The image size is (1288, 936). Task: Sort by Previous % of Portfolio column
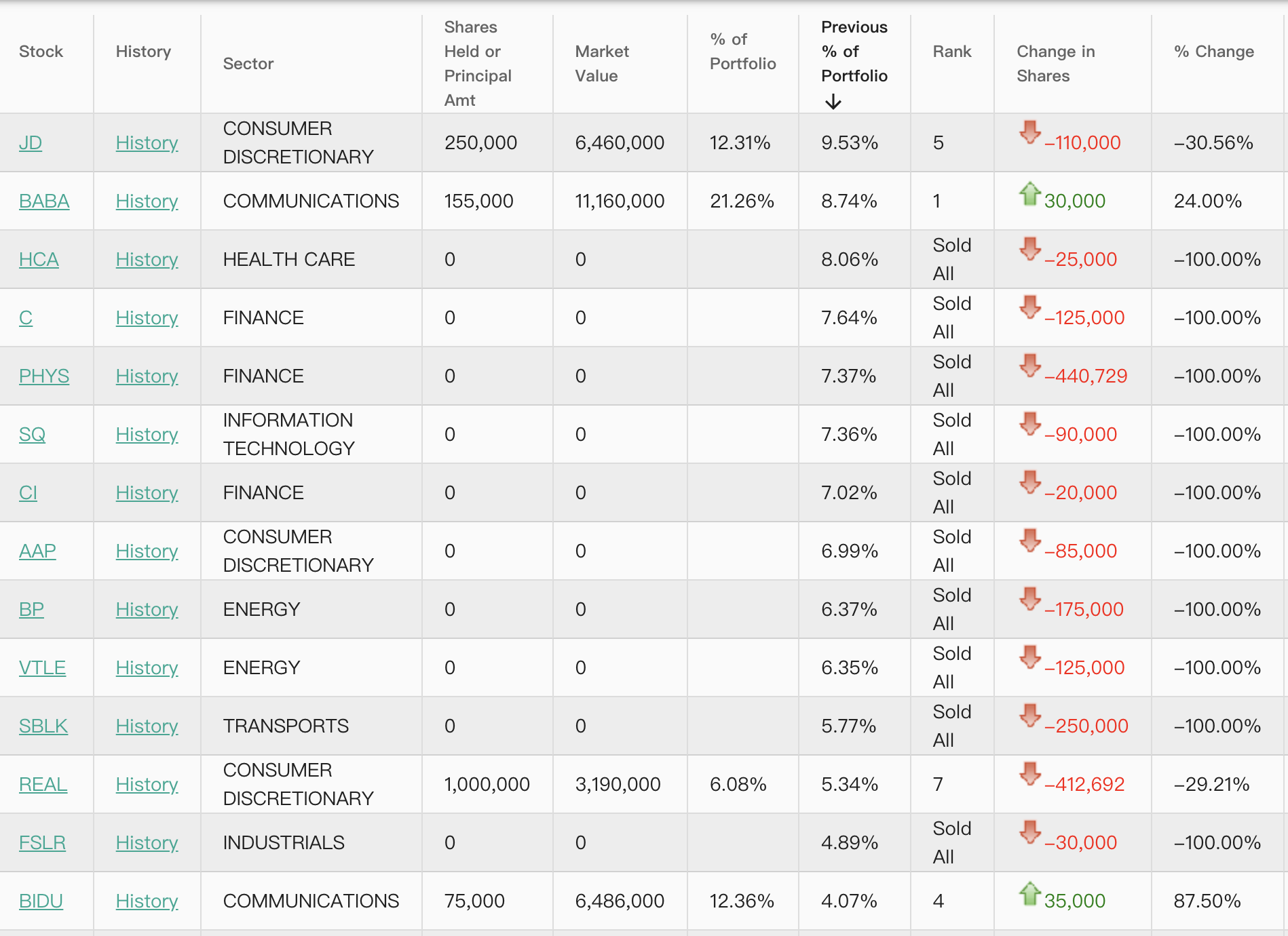854,52
